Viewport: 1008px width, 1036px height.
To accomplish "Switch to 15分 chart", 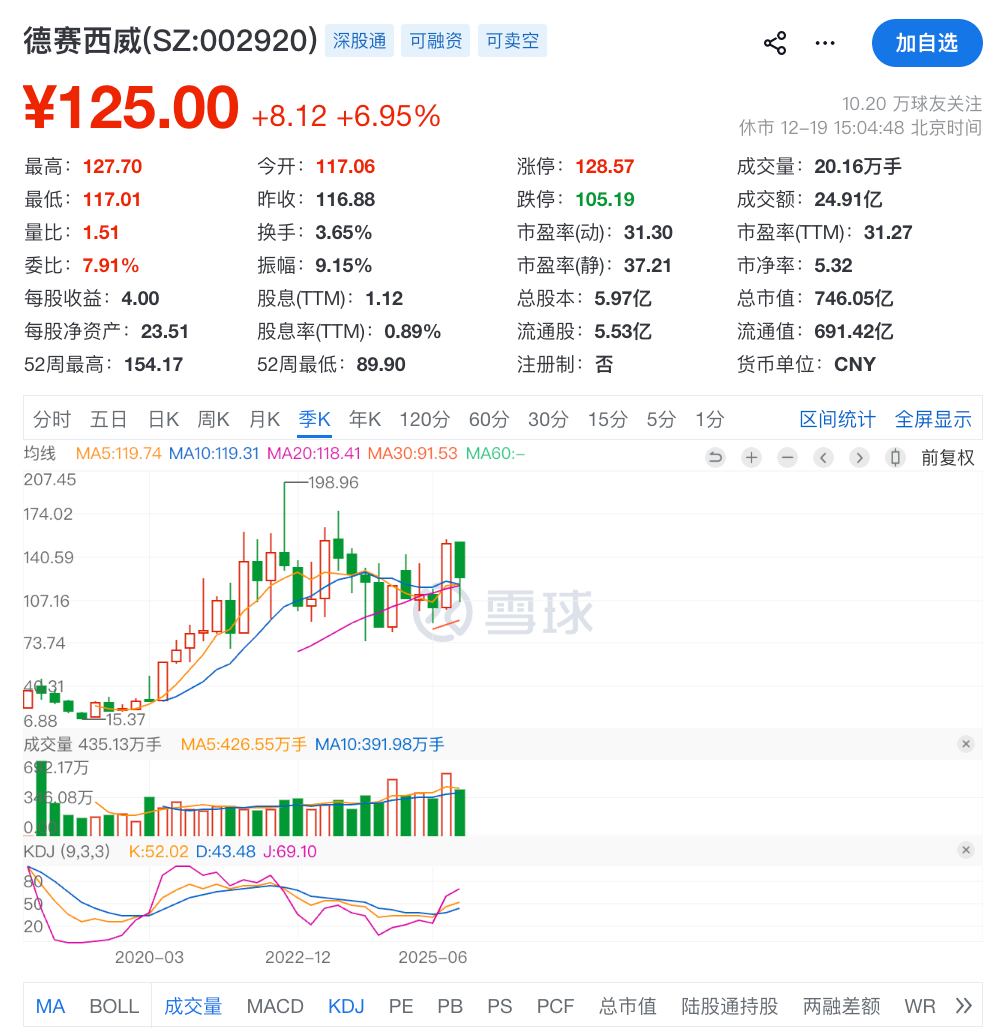I will pos(608,419).
